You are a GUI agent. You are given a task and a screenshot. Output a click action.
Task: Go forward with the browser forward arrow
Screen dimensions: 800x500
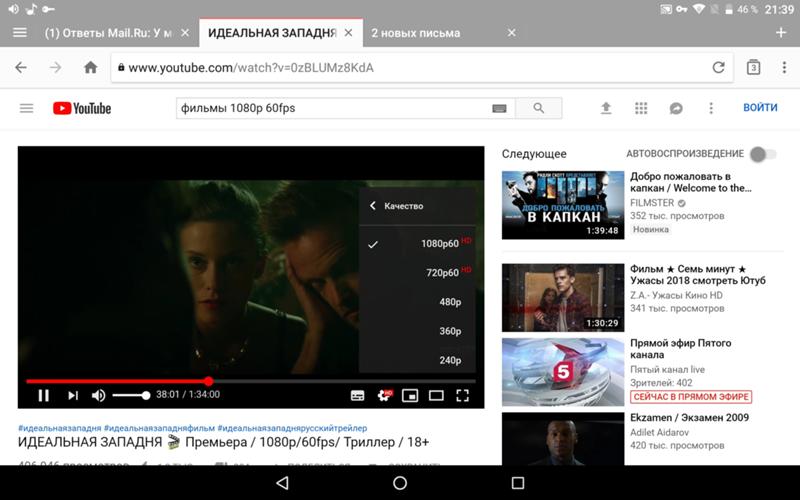pyautogui.click(x=55, y=67)
